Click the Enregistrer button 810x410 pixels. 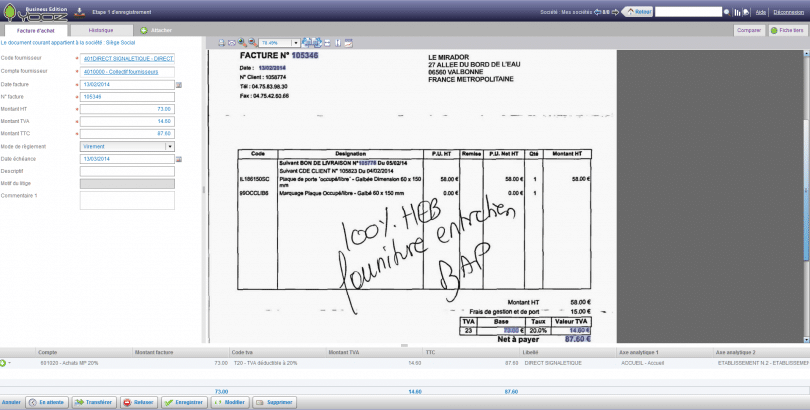pos(184,402)
